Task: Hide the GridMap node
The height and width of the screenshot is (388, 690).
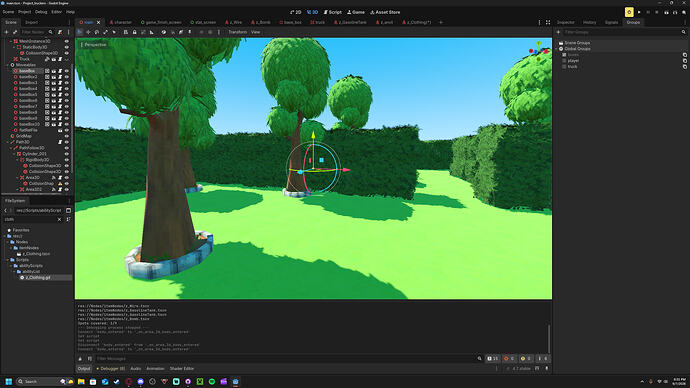Action: click(x=67, y=136)
